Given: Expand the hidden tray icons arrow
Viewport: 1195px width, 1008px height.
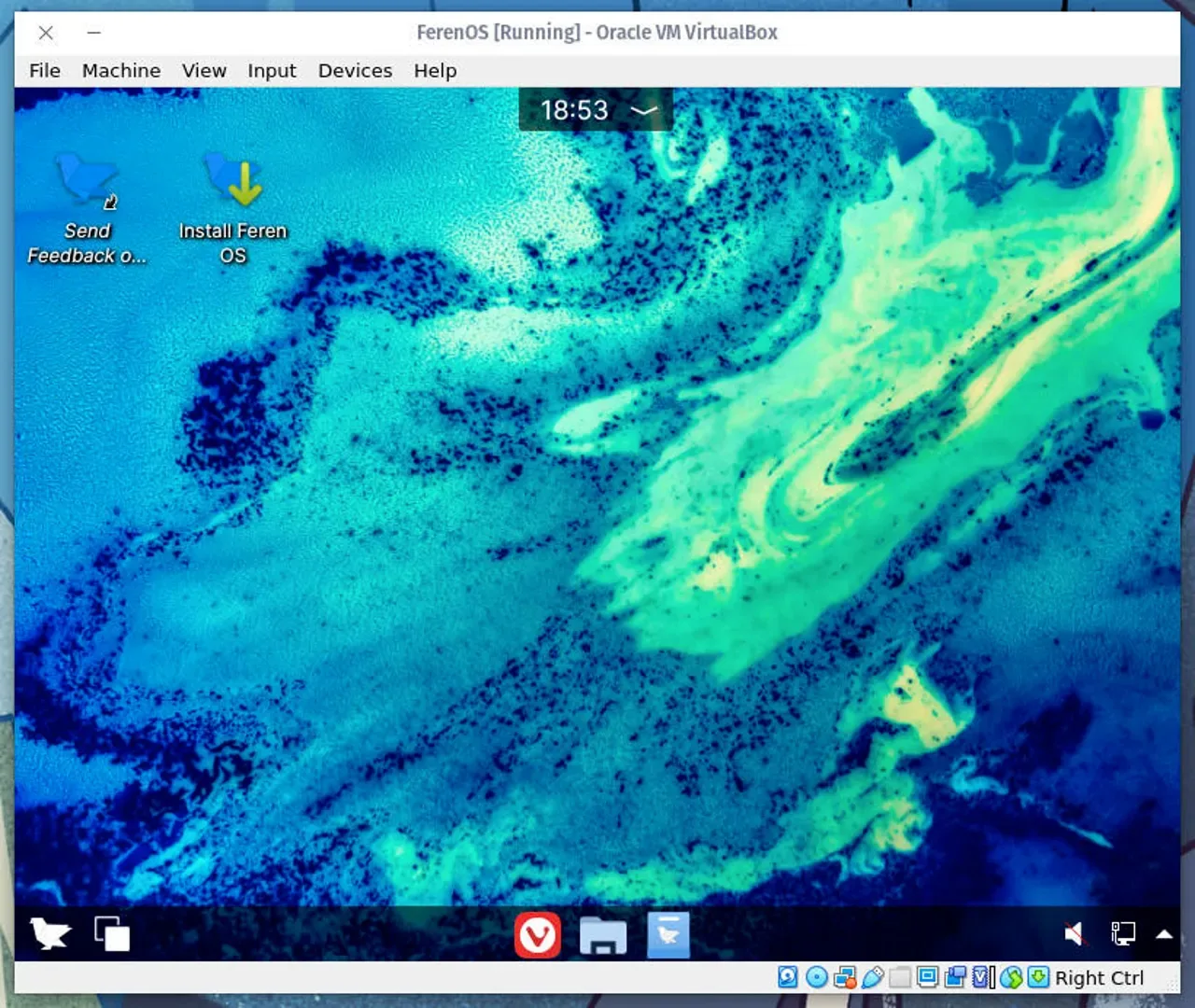Looking at the screenshot, I should [x=1164, y=933].
